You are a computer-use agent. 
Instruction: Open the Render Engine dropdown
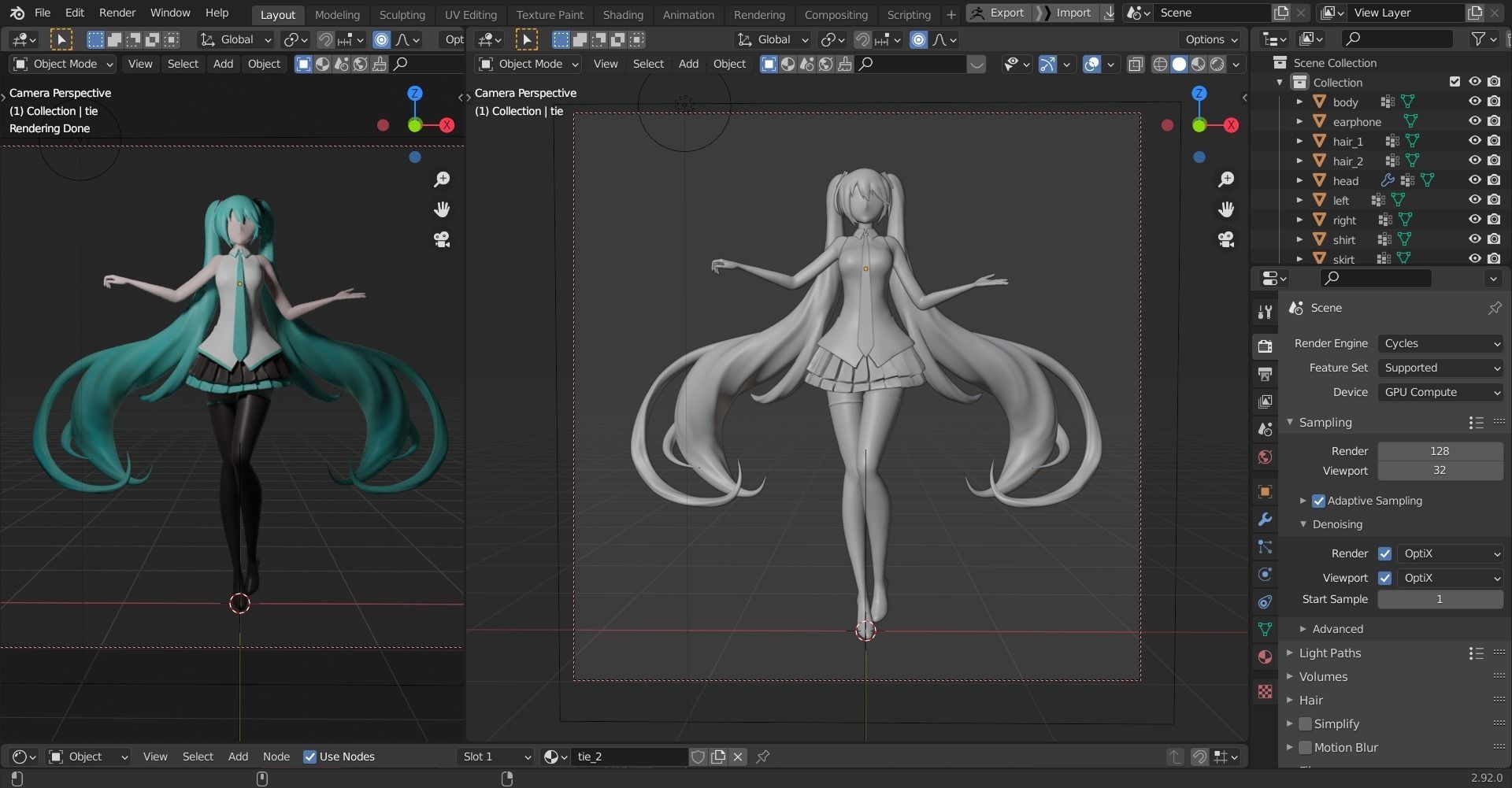click(x=1440, y=343)
